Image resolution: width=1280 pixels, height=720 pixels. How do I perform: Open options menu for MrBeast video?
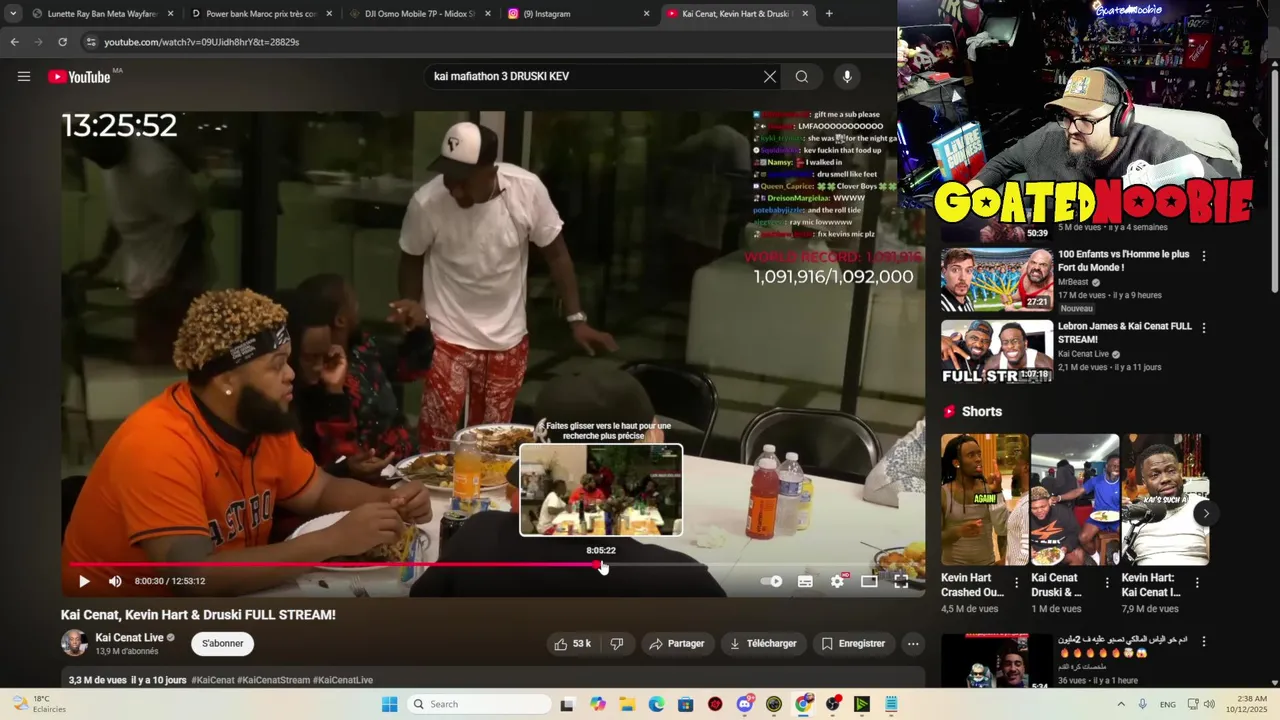point(1204,256)
